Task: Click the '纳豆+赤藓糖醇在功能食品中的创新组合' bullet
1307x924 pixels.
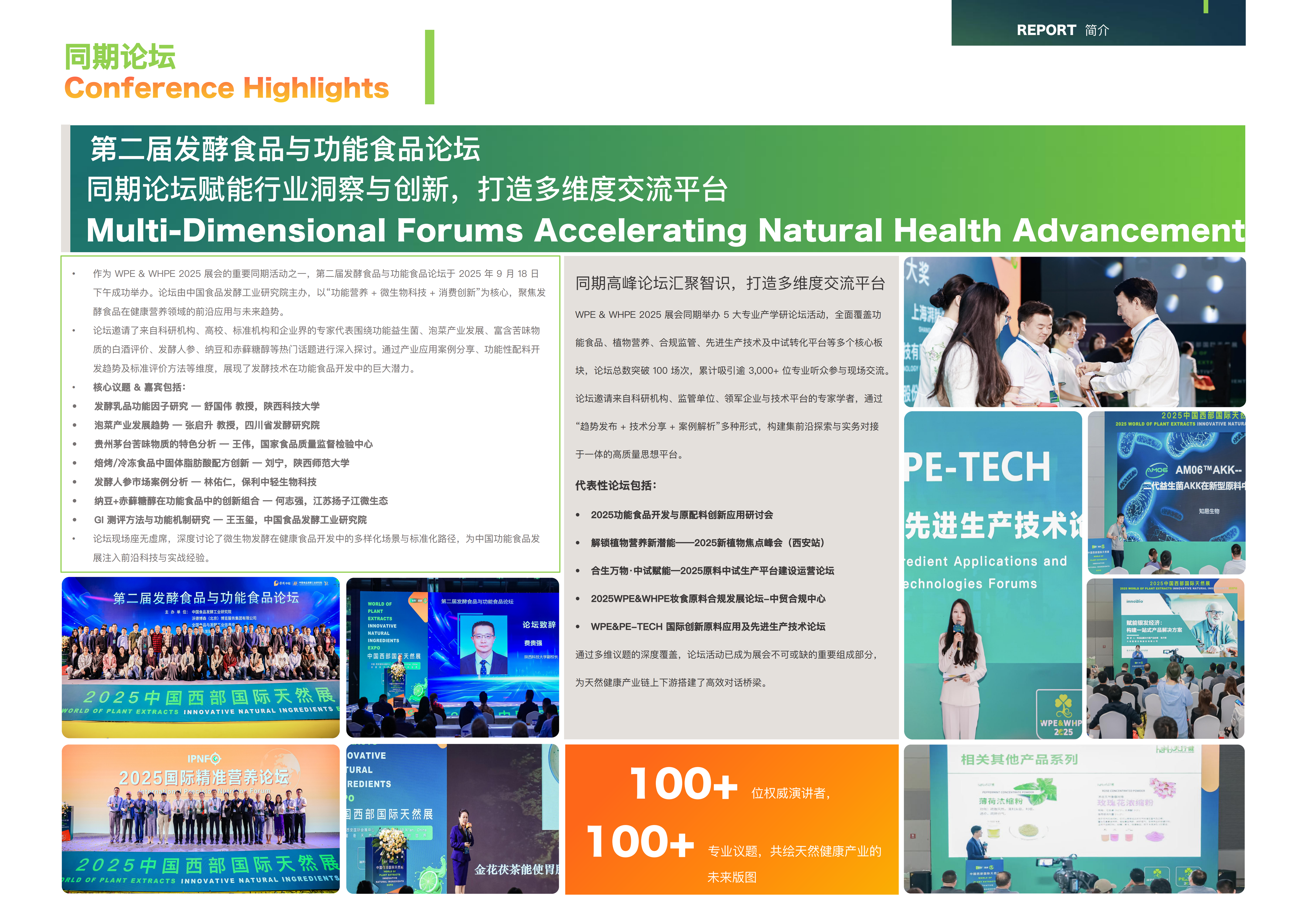Action: (241, 501)
